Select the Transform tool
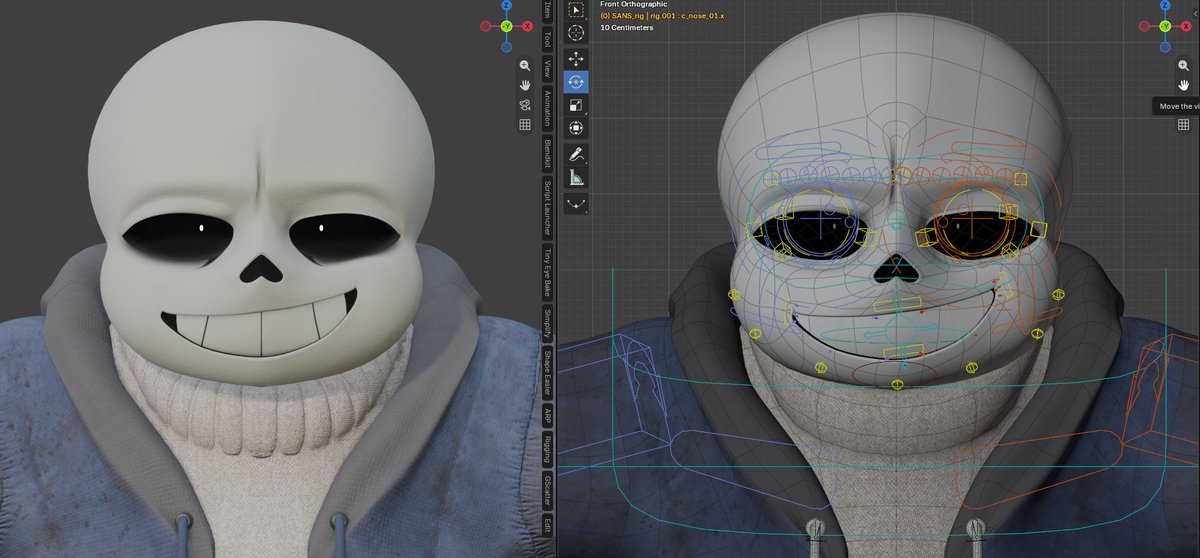The width and height of the screenshot is (1200, 558). tap(577, 128)
